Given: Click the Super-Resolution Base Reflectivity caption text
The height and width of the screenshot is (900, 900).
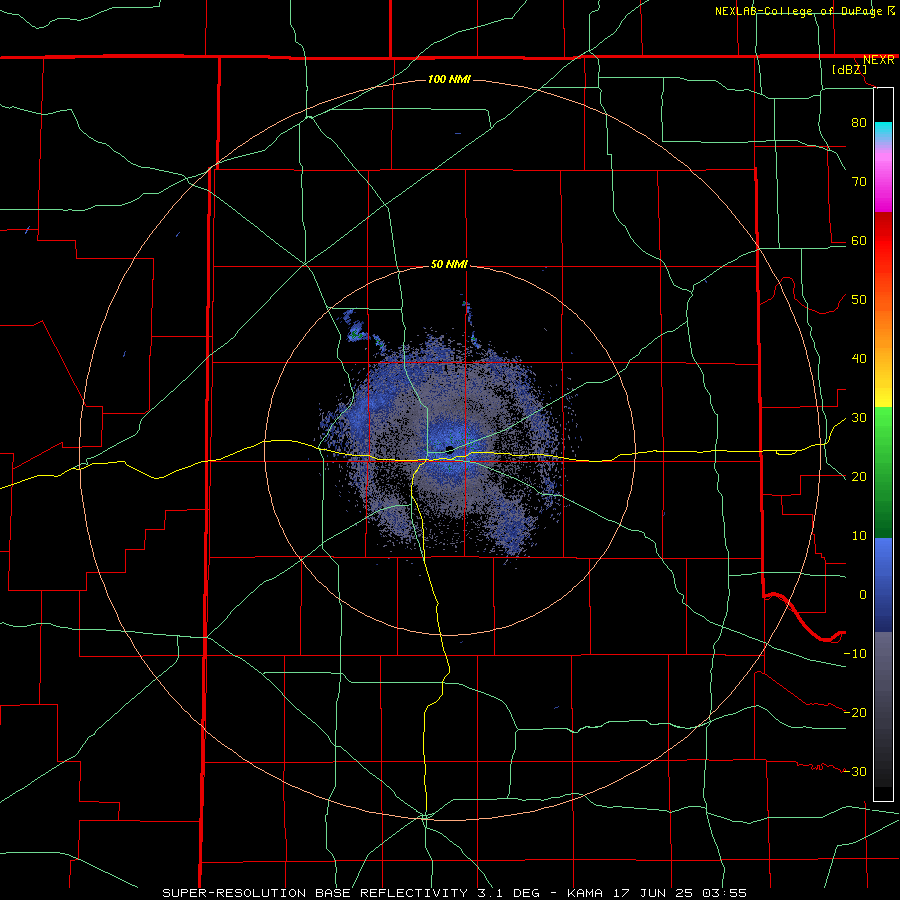Looking at the screenshot, I should (315, 893).
